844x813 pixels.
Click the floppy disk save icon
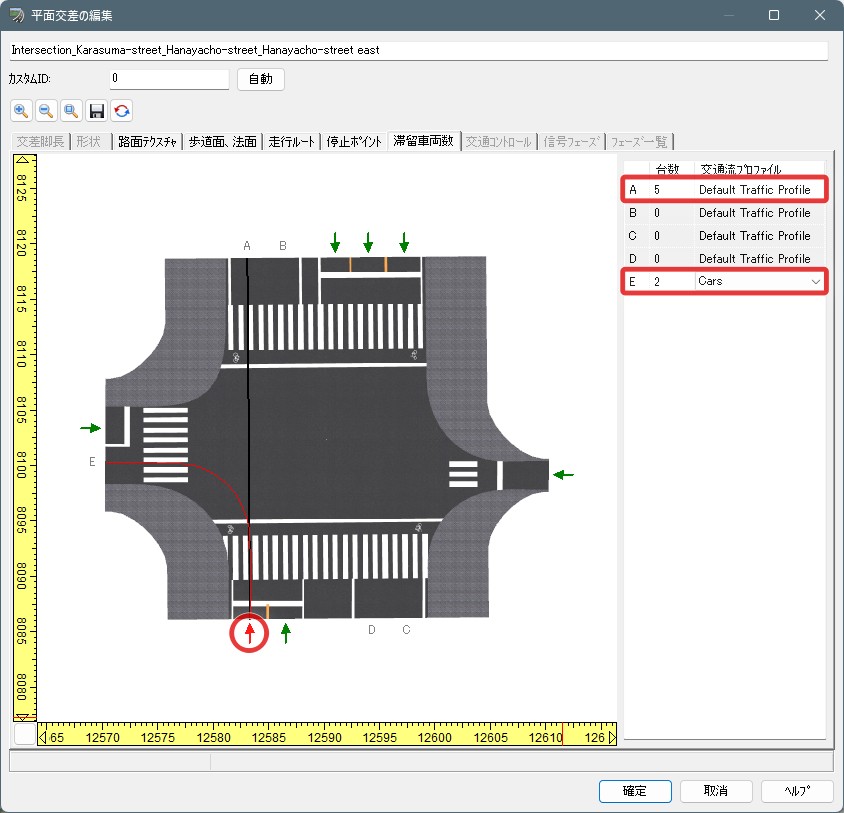click(97, 111)
